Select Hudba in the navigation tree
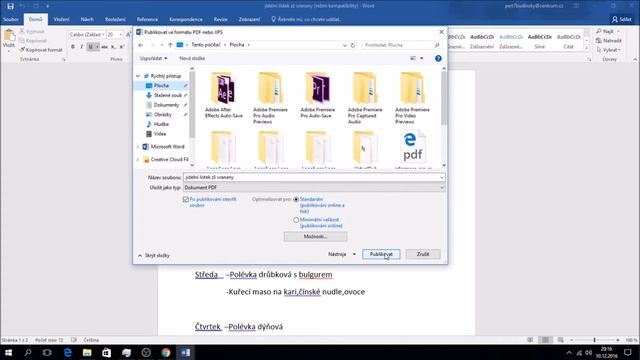The height and width of the screenshot is (360, 640). coord(162,124)
